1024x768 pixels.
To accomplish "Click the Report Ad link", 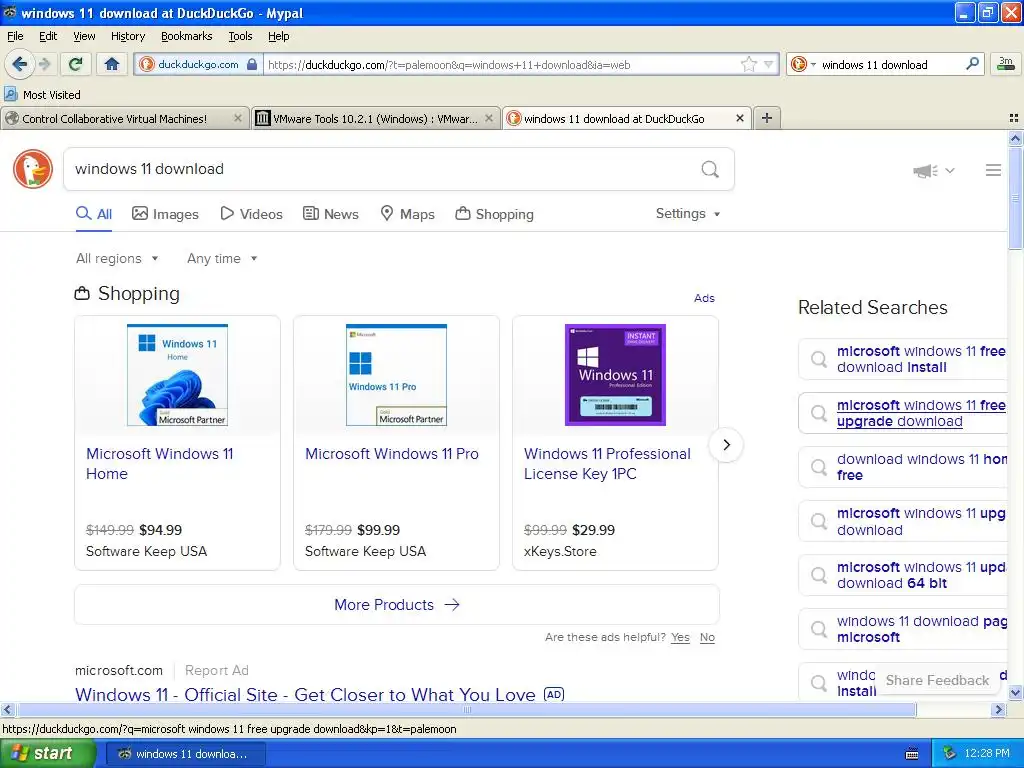I will 216,670.
